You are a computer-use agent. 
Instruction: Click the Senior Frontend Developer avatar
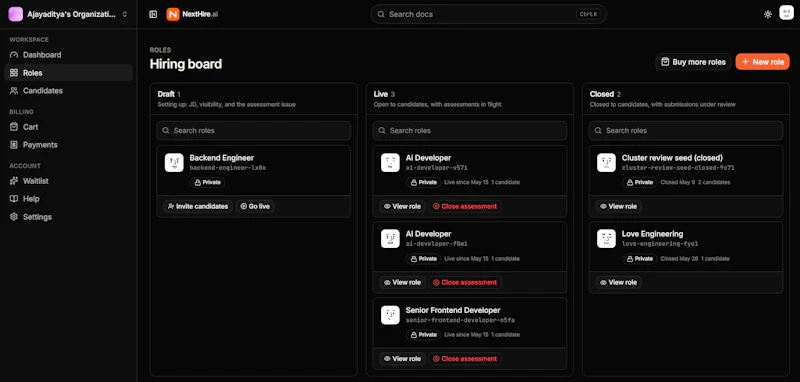pos(390,315)
